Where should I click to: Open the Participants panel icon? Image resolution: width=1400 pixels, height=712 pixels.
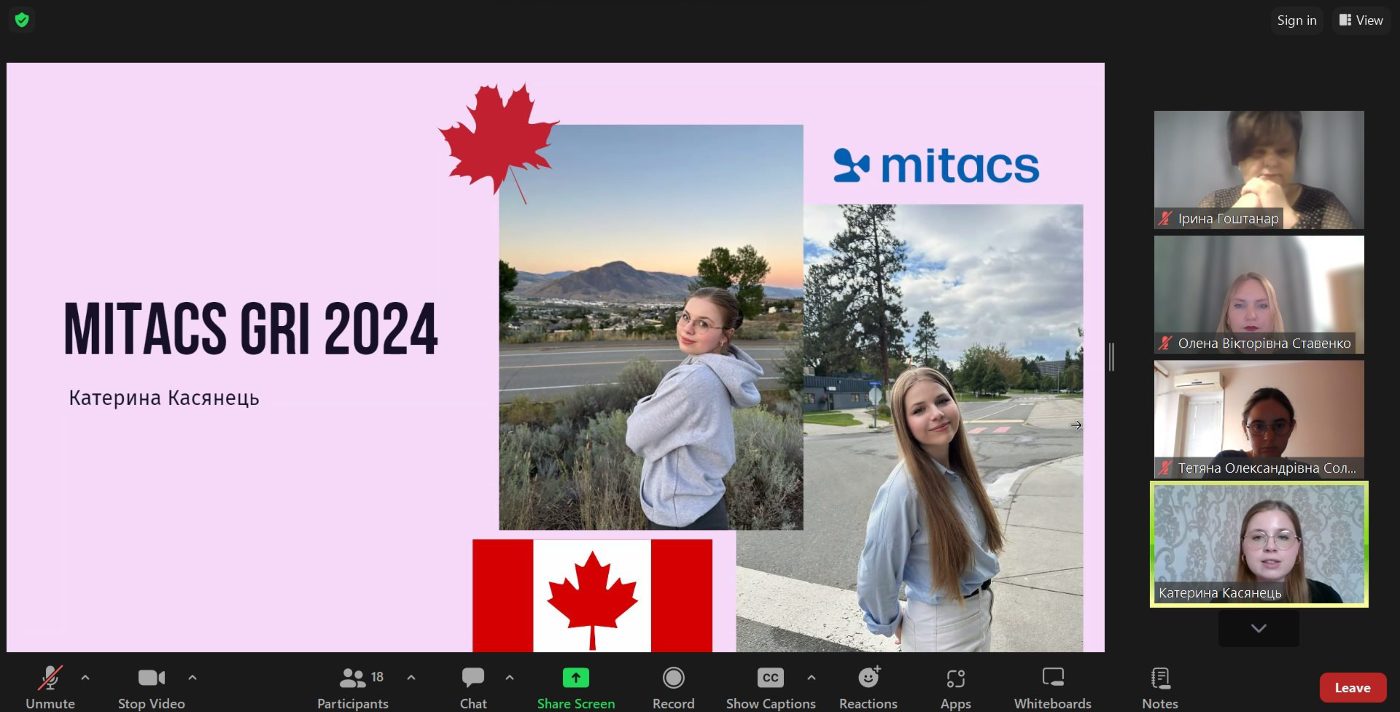click(x=353, y=678)
